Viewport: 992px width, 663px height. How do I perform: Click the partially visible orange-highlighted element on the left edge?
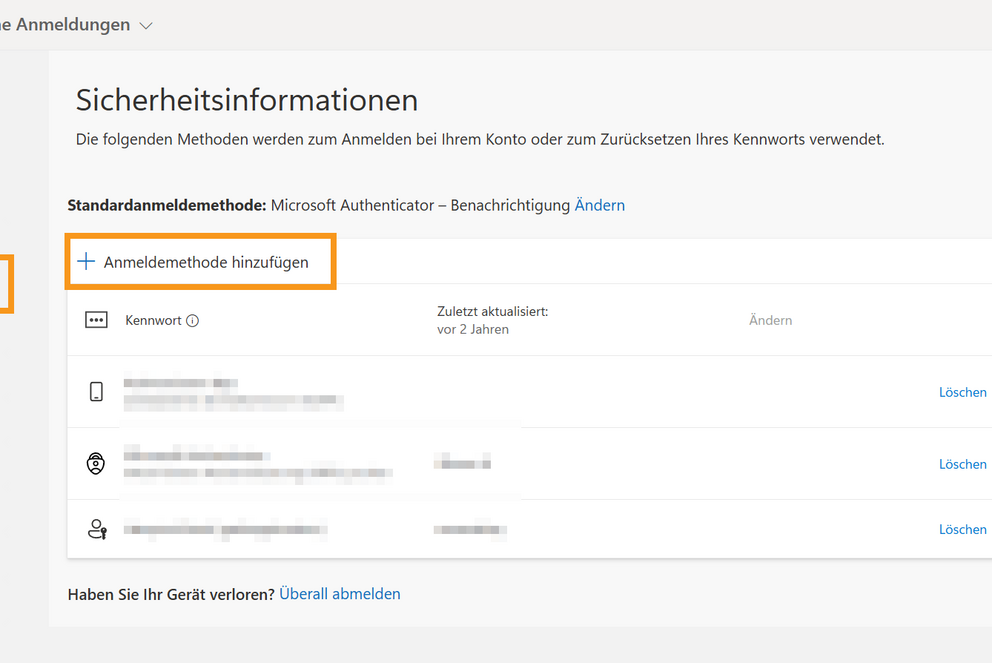tap(6, 284)
